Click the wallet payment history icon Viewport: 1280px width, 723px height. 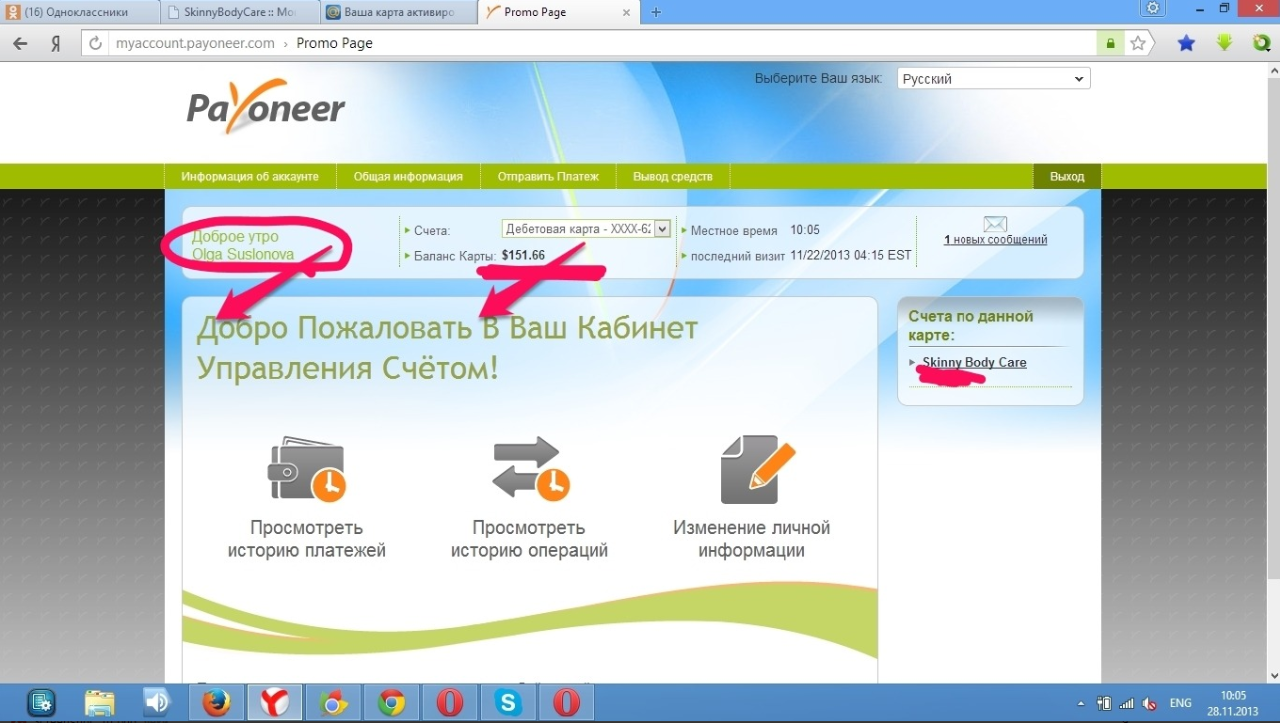306,469
